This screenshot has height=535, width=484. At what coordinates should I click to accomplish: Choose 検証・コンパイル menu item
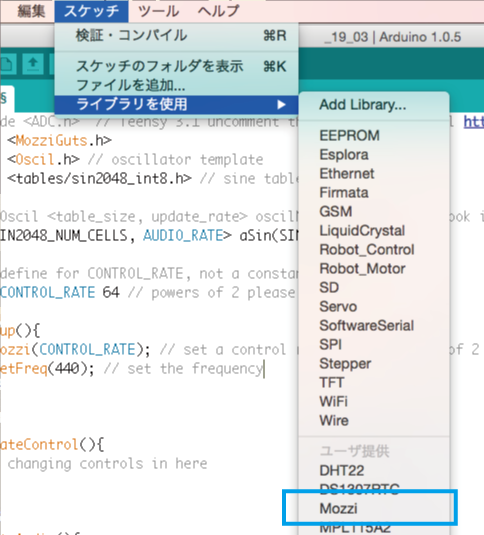click(x=176, y=35)
